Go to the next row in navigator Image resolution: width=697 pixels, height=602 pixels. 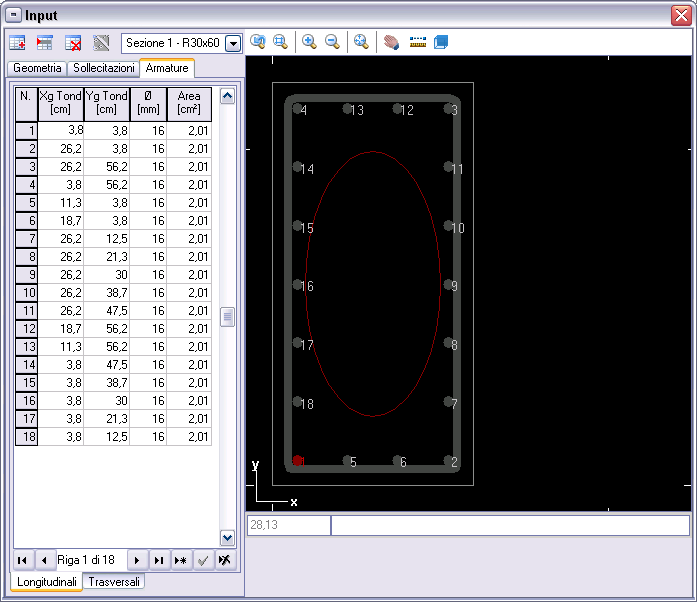click(x=137, y=560)
